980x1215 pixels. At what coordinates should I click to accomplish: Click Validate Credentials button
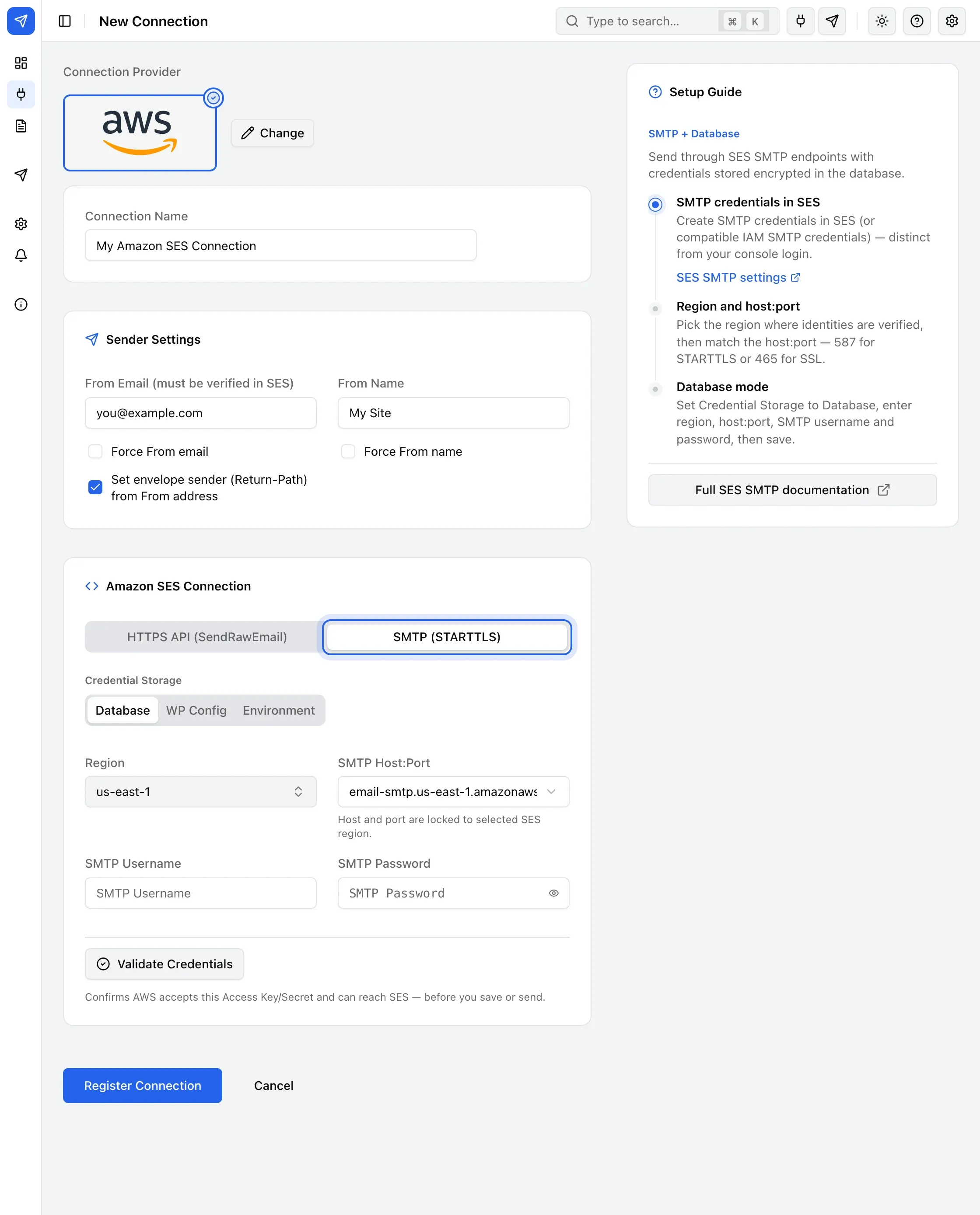coord(164,964)
